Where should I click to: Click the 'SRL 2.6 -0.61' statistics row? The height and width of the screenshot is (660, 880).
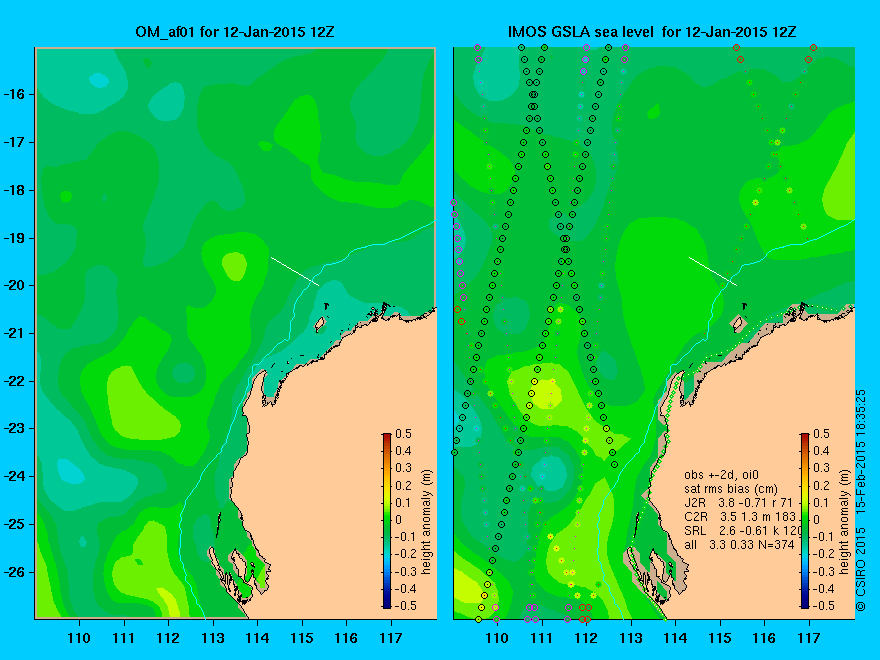pyautogui.click(x=742, y=531)
